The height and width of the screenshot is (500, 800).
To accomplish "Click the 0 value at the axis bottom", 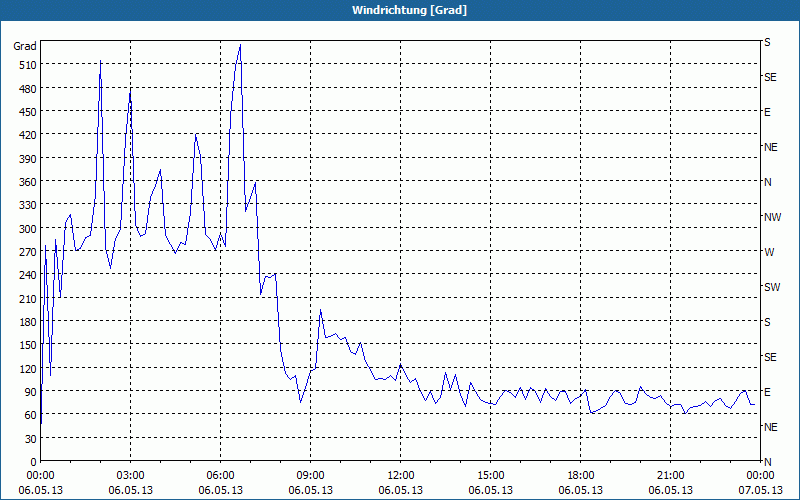I will tap(34, 462).
